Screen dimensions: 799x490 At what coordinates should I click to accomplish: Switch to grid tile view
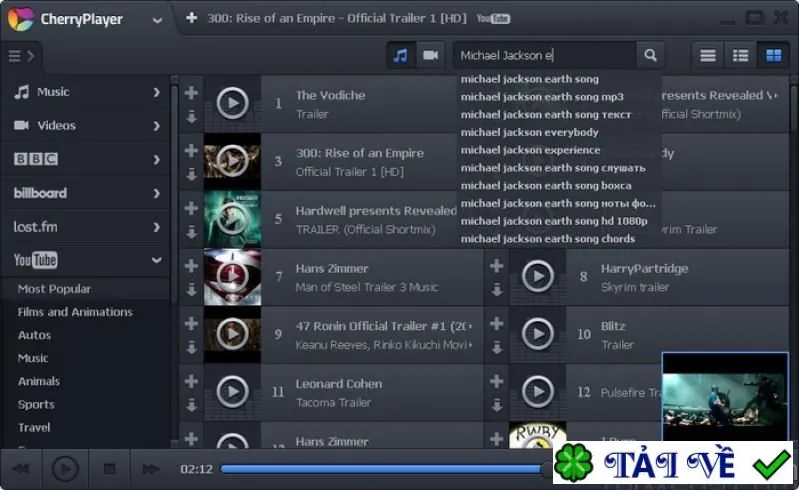773,55
